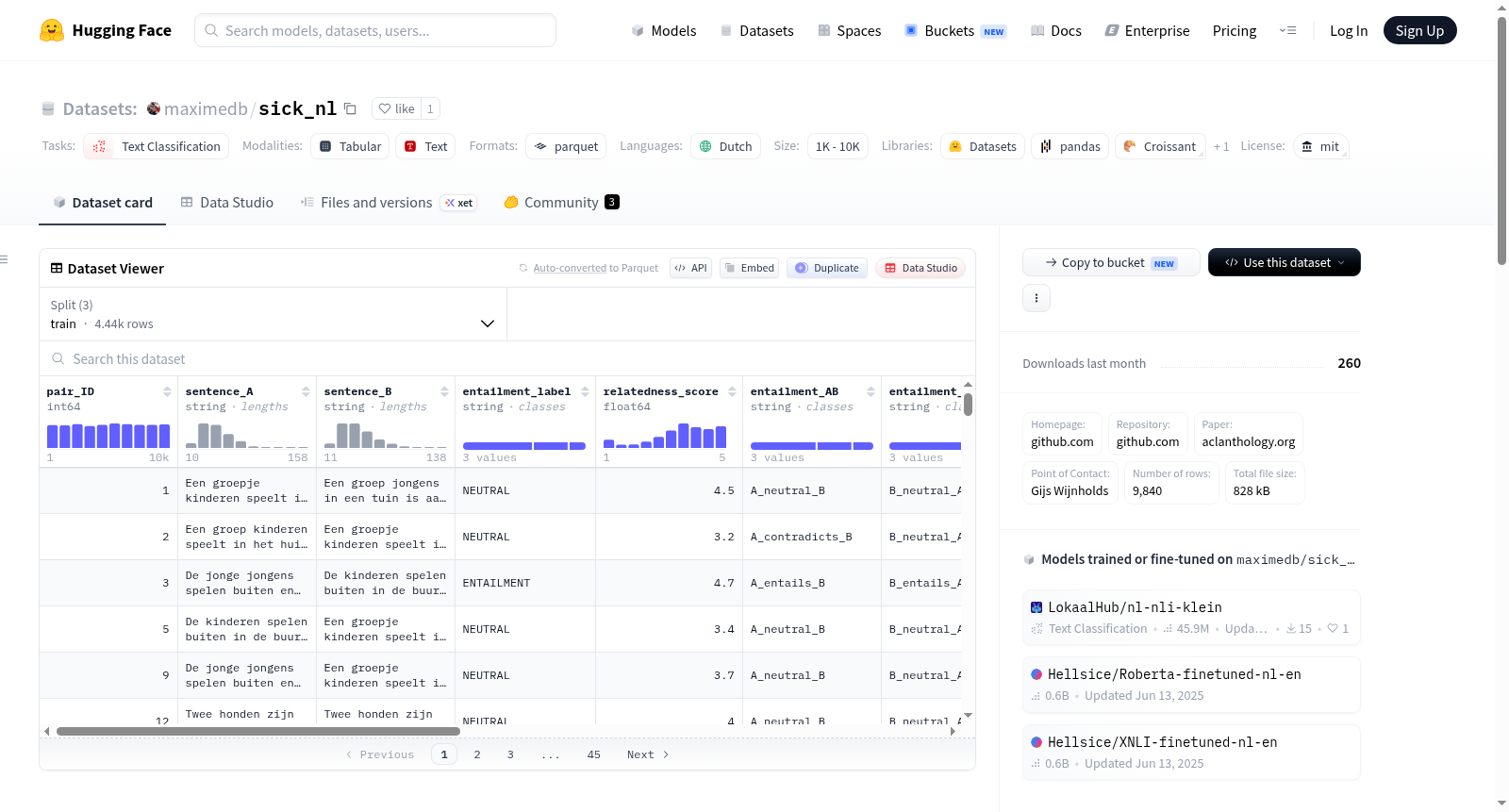
Task: Open the more navigation menu icon
Action: (x=1287, y=30)
